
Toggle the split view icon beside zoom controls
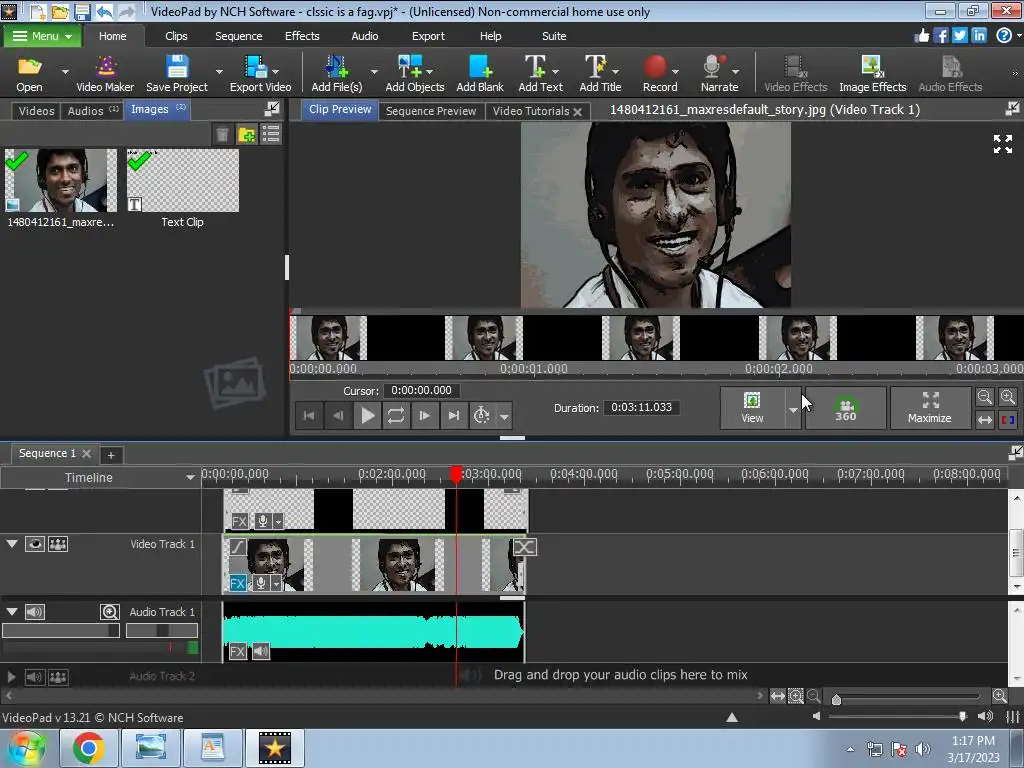coord(1008,420)
